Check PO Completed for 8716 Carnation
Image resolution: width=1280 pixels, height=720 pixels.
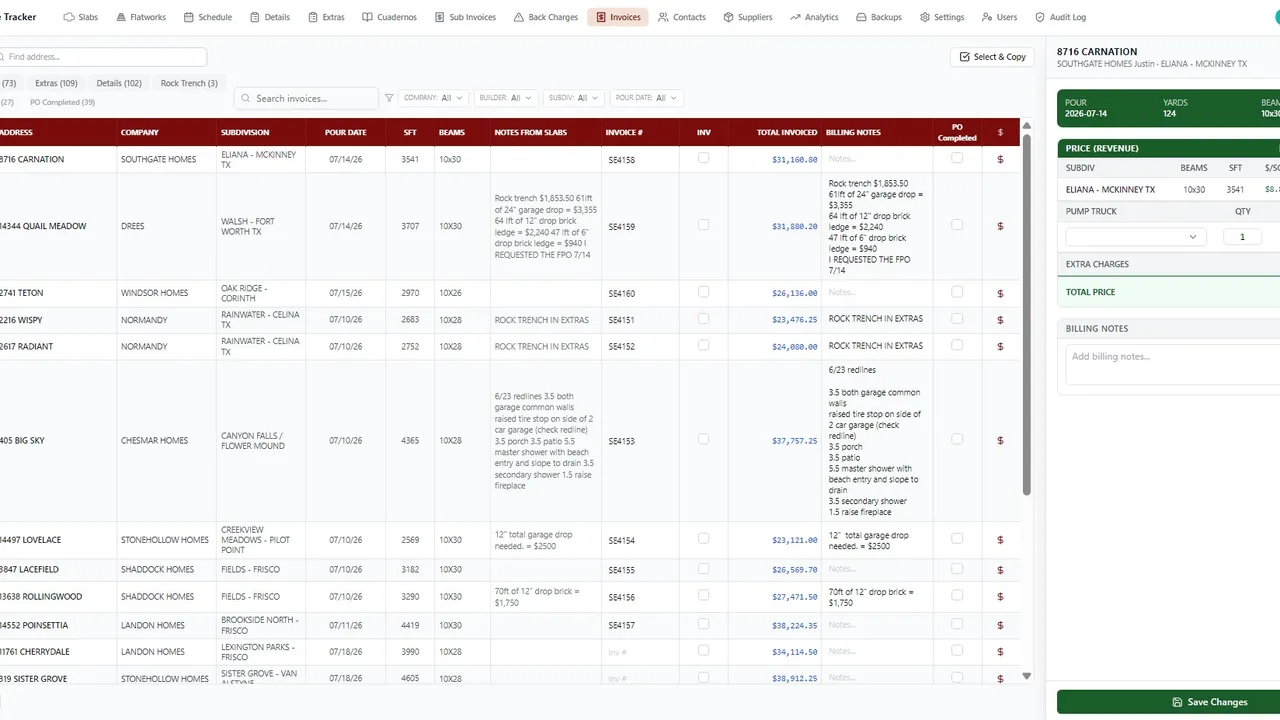957,158
